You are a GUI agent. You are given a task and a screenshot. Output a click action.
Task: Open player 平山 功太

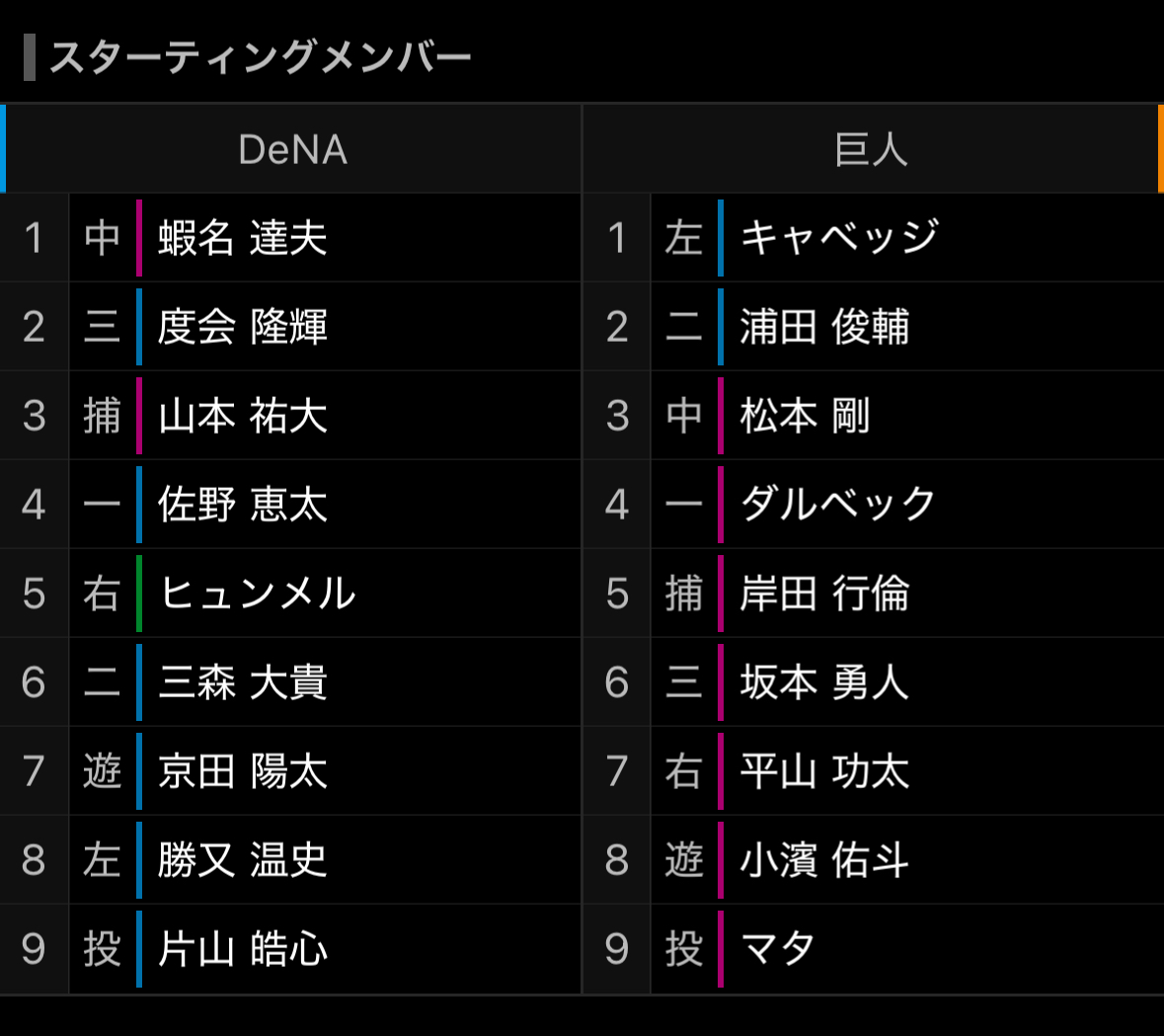point(825,771)
